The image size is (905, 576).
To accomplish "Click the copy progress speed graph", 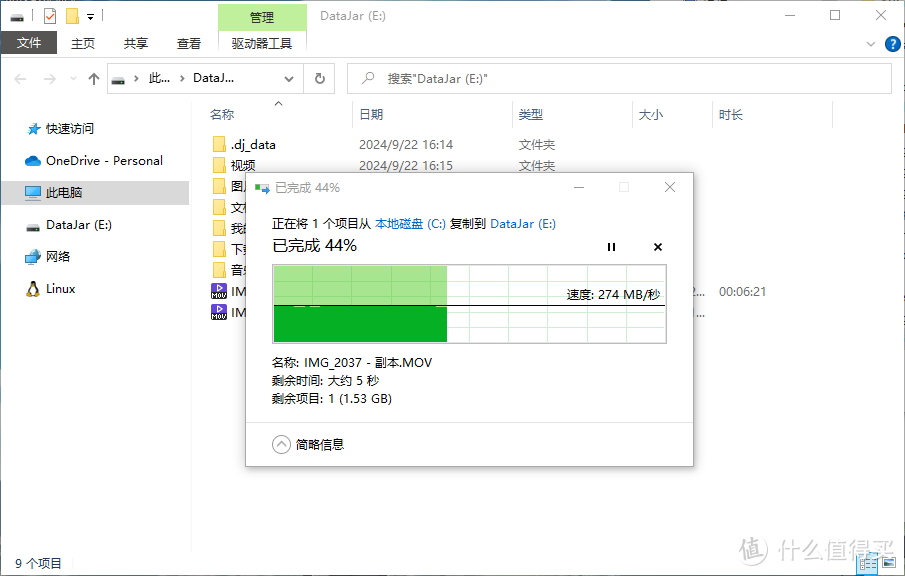I will pyautogui.click(x=469, y=304).
